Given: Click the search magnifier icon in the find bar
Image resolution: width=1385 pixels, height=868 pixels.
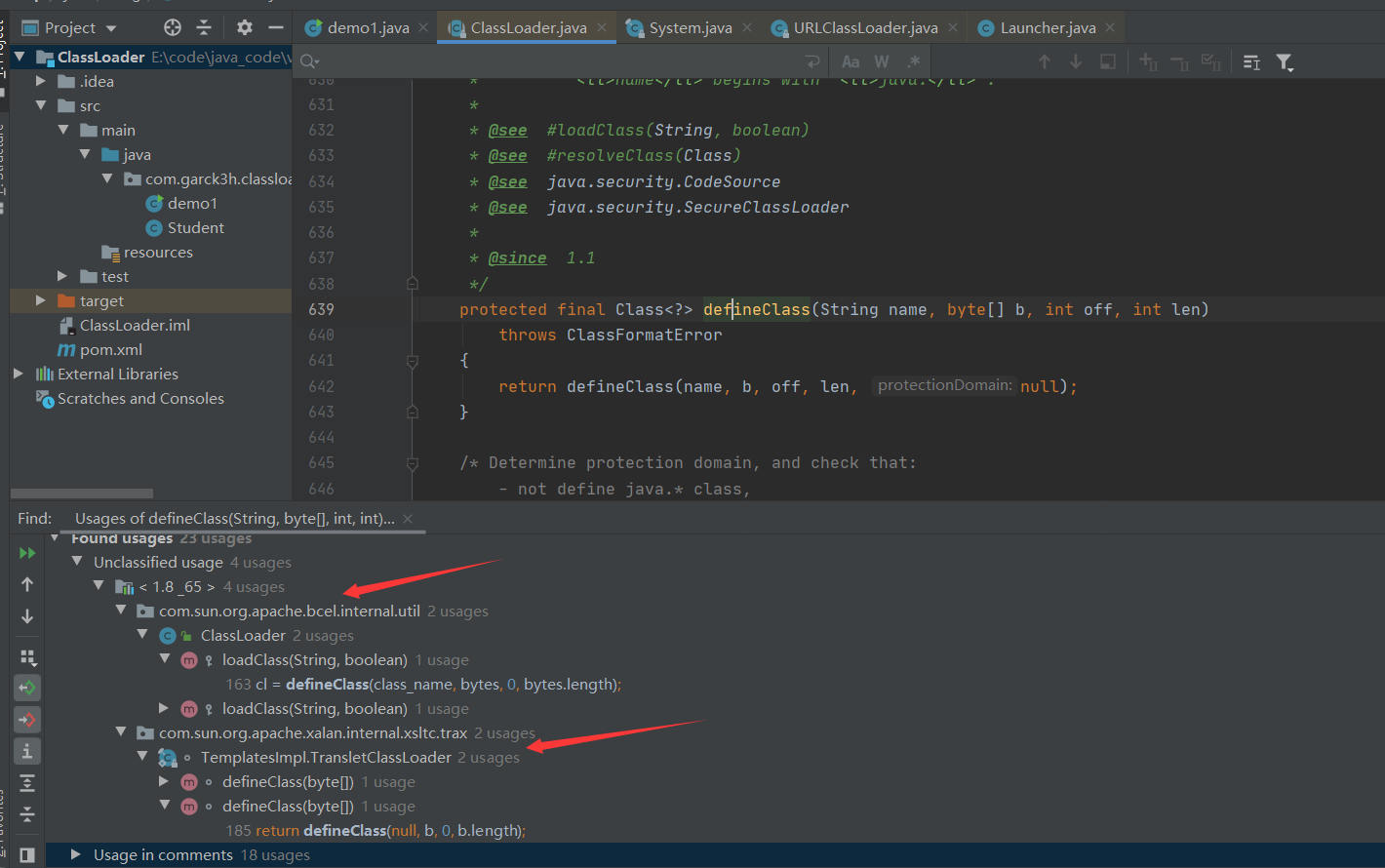Looking at the screenshot, I should click(x=309, y=61).
